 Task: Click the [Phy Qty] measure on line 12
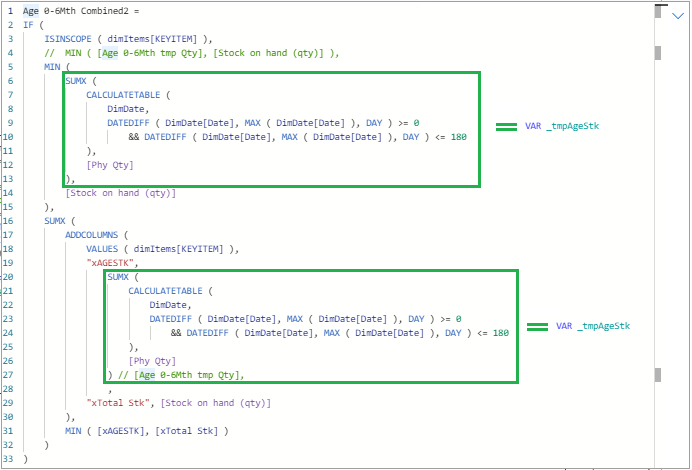point(110,164)
